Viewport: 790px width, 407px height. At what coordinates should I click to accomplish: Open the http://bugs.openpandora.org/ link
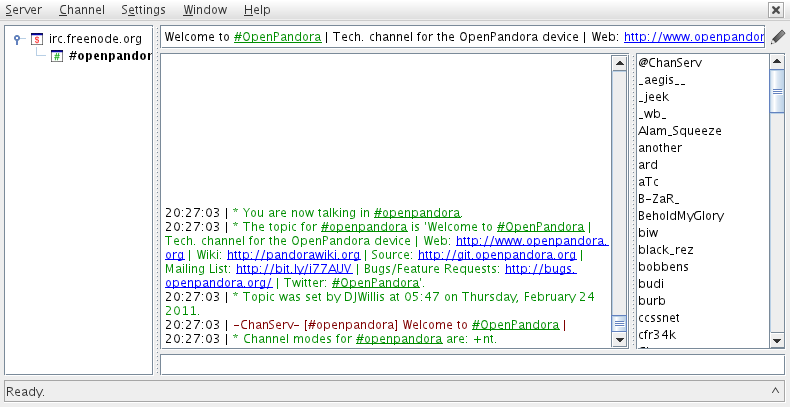click(541, 269)
